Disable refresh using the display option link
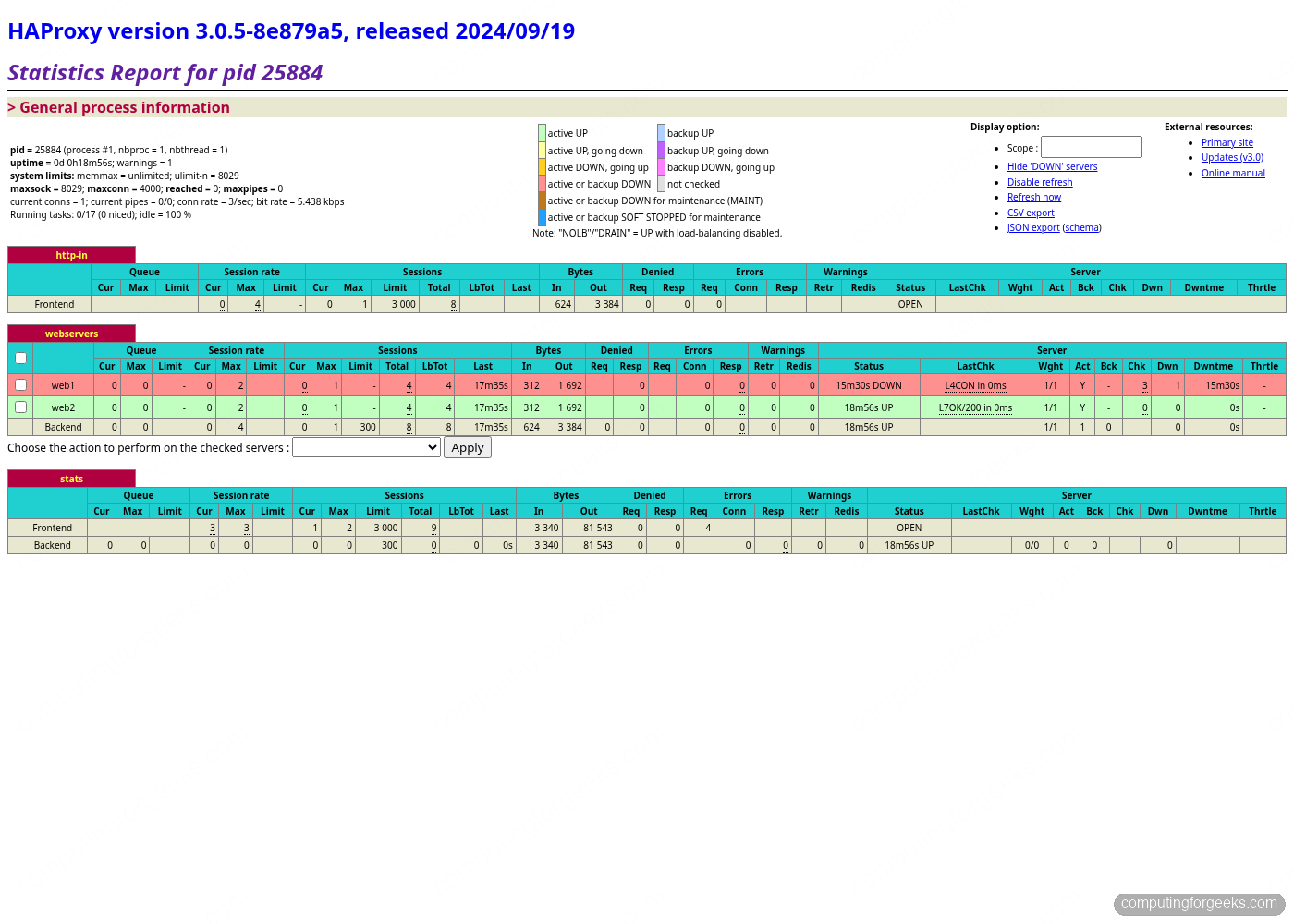The width and height of the screenshot is (1294, 924). pos(1039,182)
